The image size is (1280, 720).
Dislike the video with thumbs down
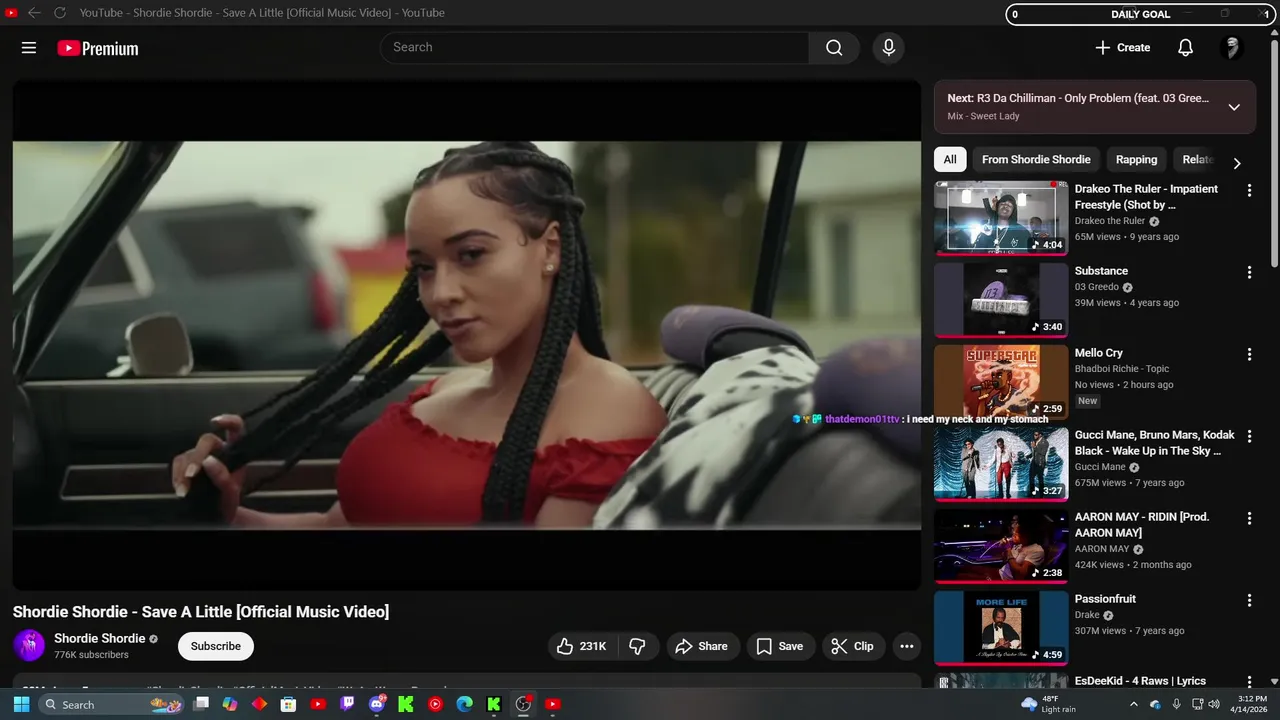637,646
